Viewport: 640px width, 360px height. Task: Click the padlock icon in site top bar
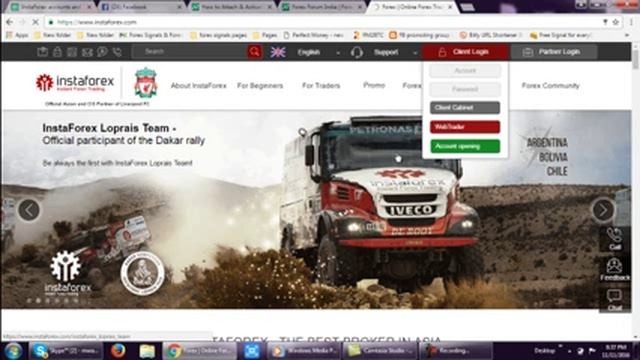pos(58,52)
